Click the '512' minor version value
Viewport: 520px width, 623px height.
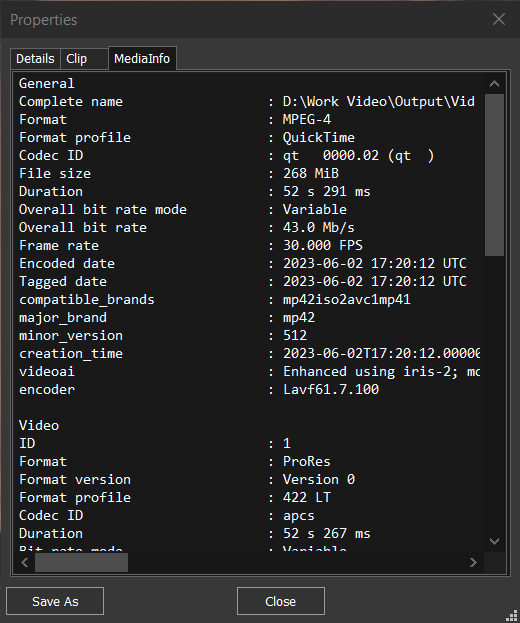pyautogui.click(x=295, y=336)
